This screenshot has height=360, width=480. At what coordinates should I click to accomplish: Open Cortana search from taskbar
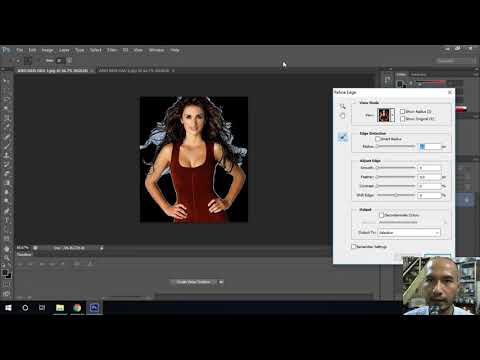click(25, 308)
